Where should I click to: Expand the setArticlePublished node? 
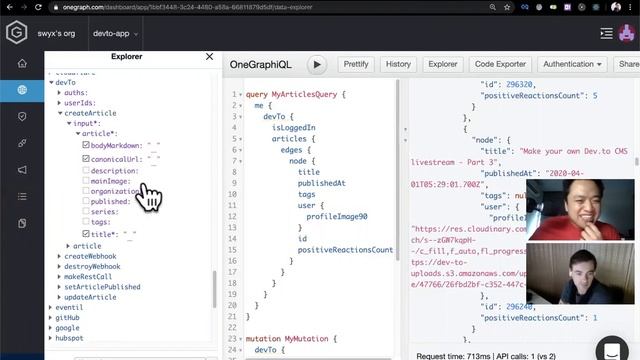coord(60,287)
